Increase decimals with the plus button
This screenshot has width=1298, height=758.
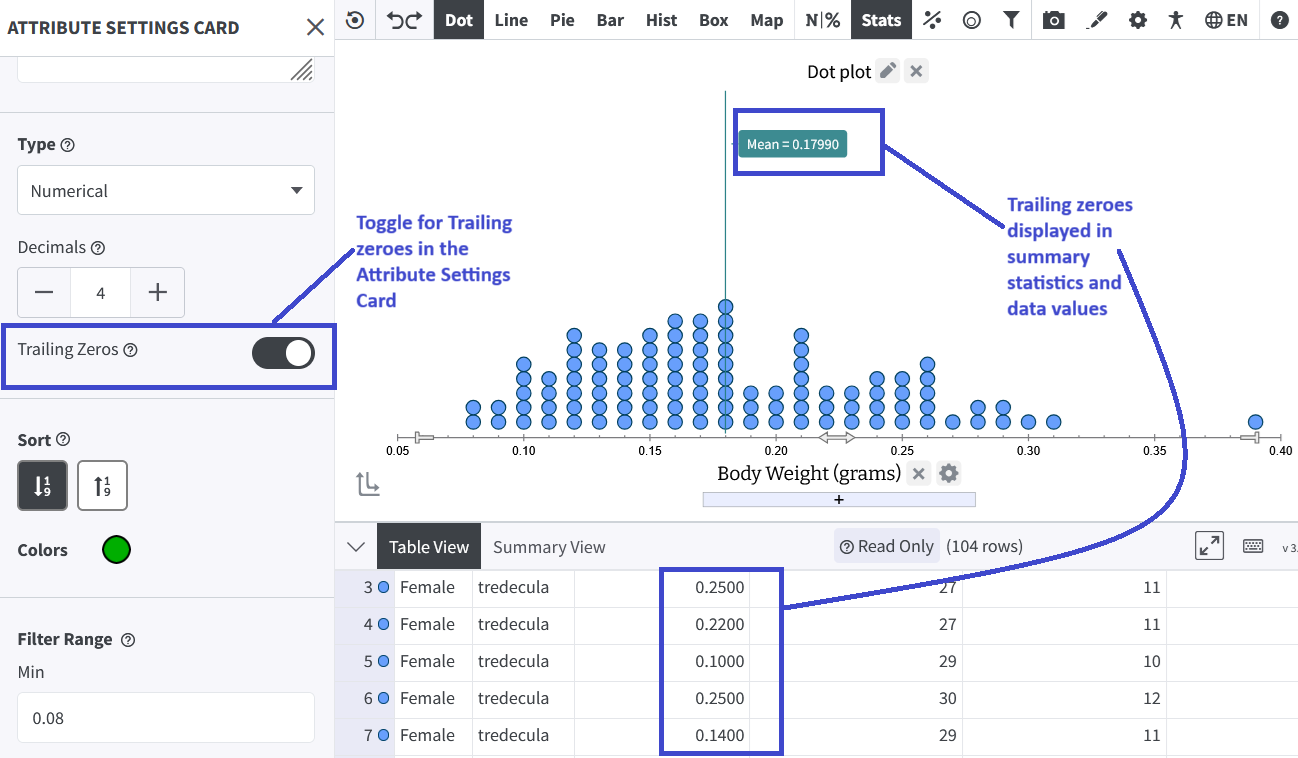coord(157,292)
